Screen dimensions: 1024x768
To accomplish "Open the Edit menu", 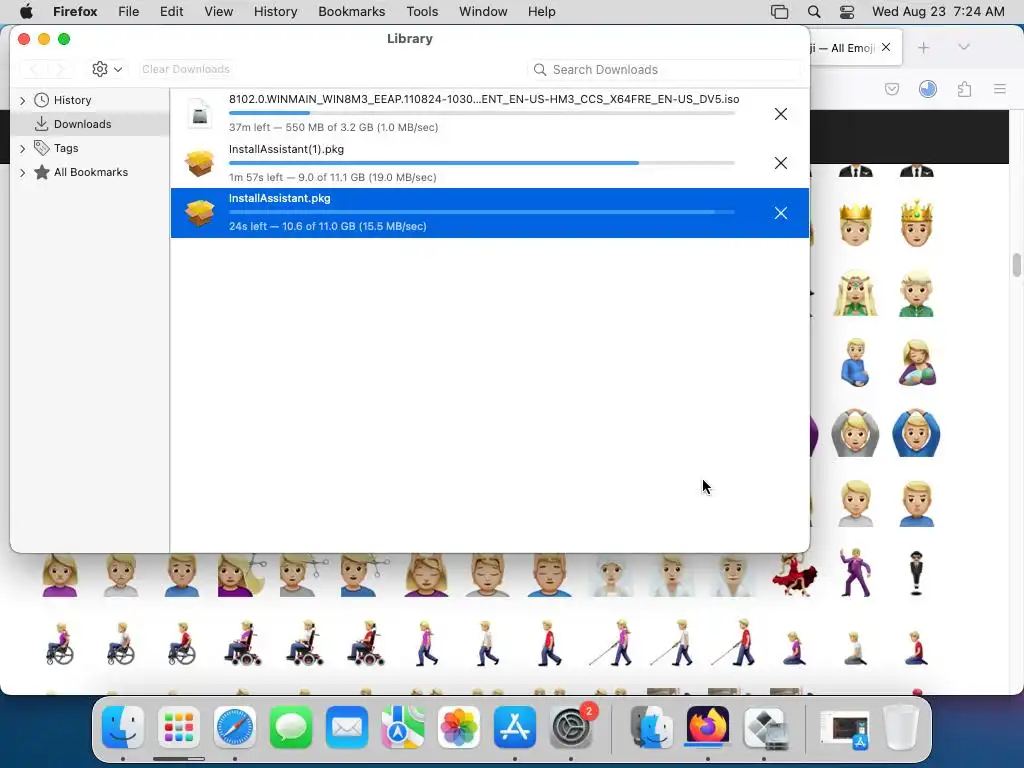I will (x=171, y=12).
